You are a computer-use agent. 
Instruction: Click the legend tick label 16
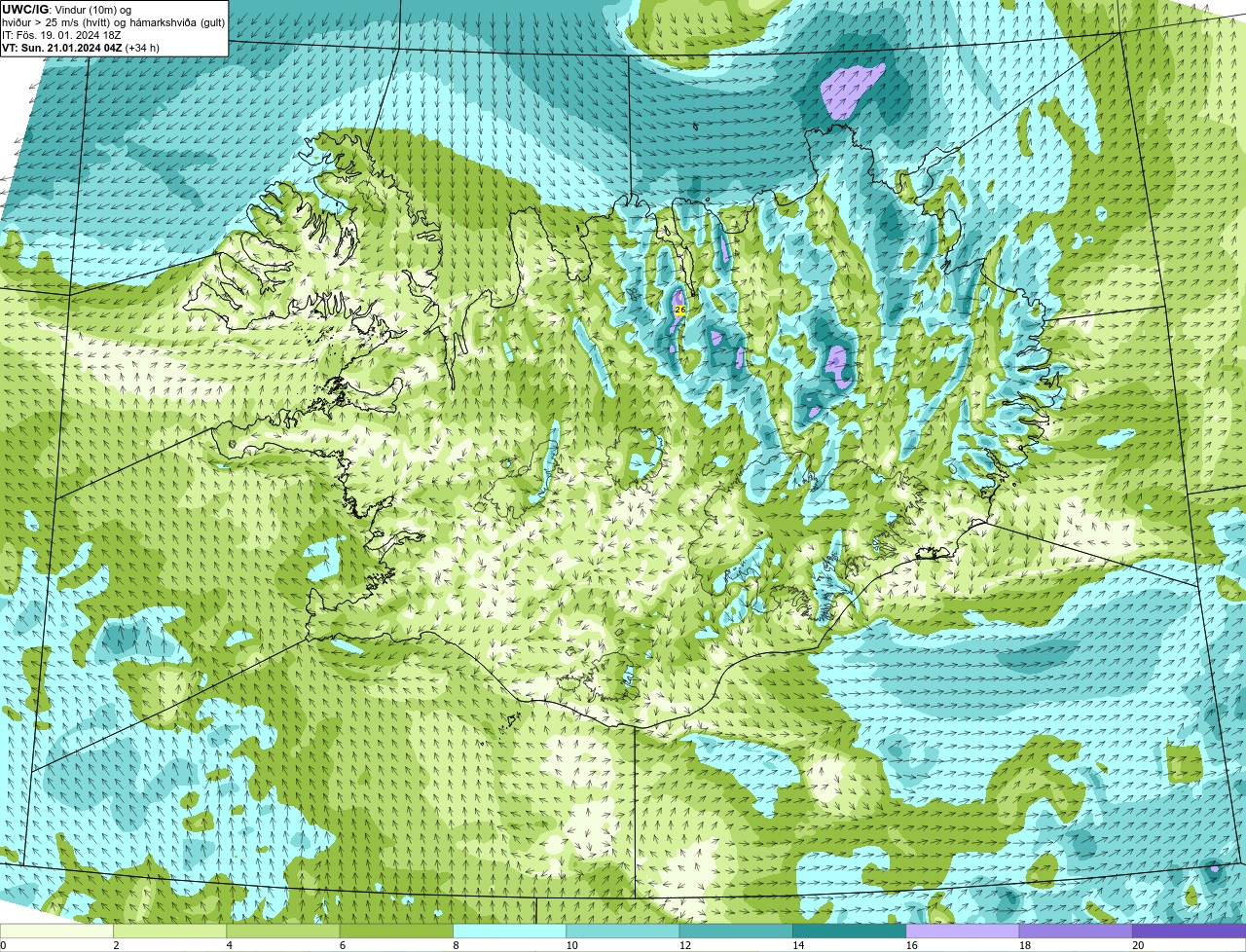click(x=911, y=945)
